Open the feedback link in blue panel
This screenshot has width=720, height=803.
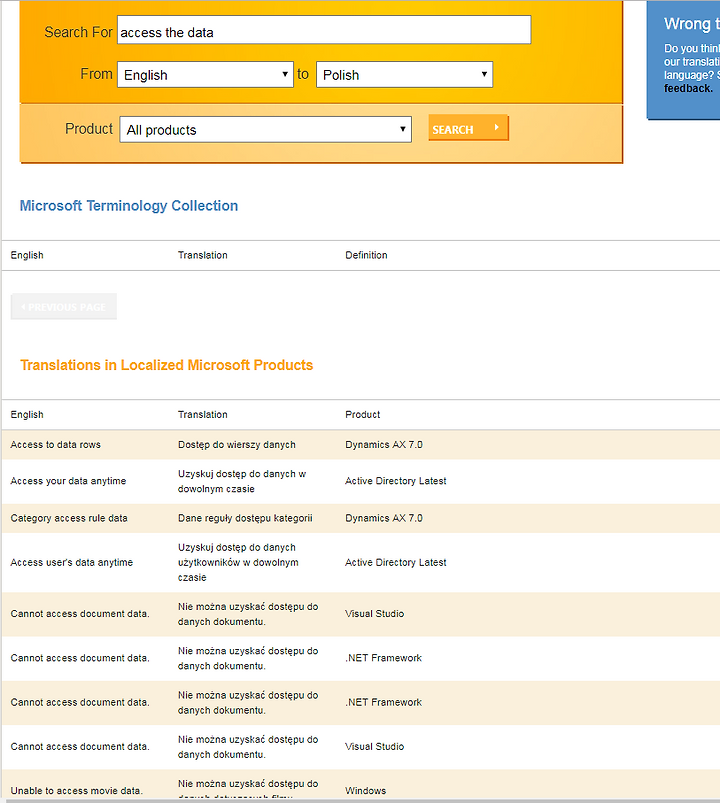coord(688,88)
